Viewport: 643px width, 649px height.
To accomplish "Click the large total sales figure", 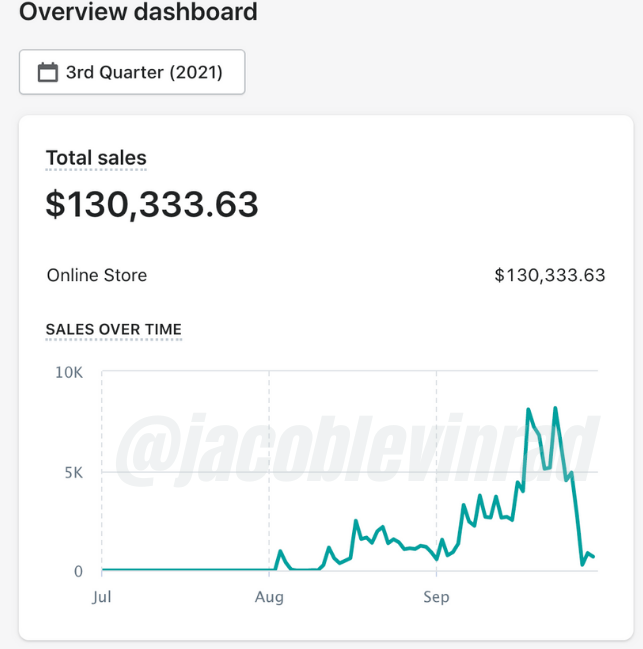I will (x=152, y=205).
